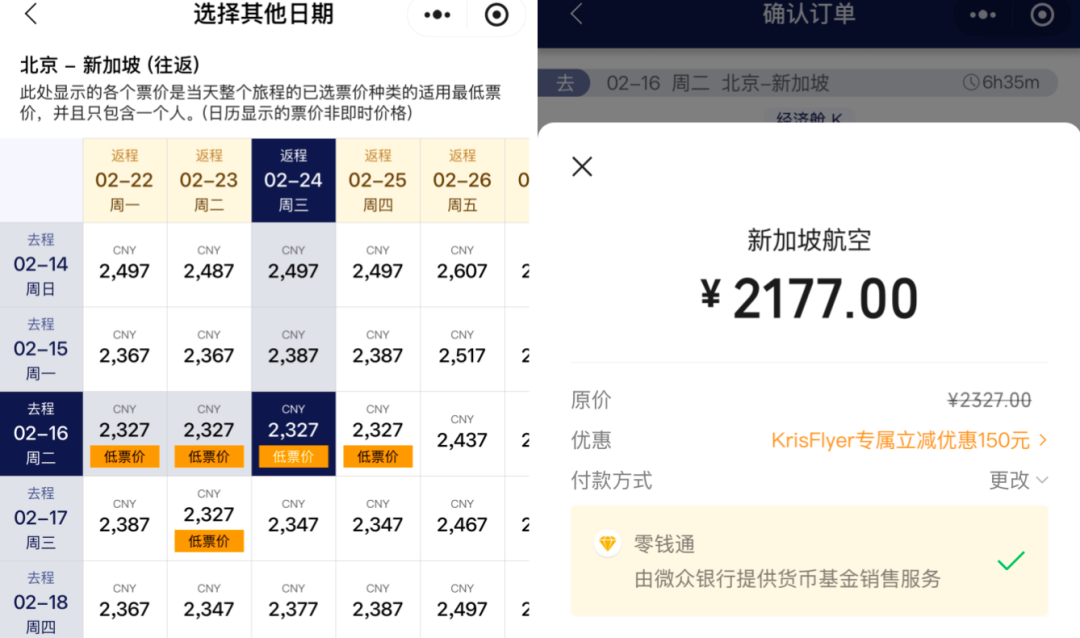Select departure date 02-15 row header
Image resolution: width=1080 pixels, height=638 pixels.
(41, 349)
